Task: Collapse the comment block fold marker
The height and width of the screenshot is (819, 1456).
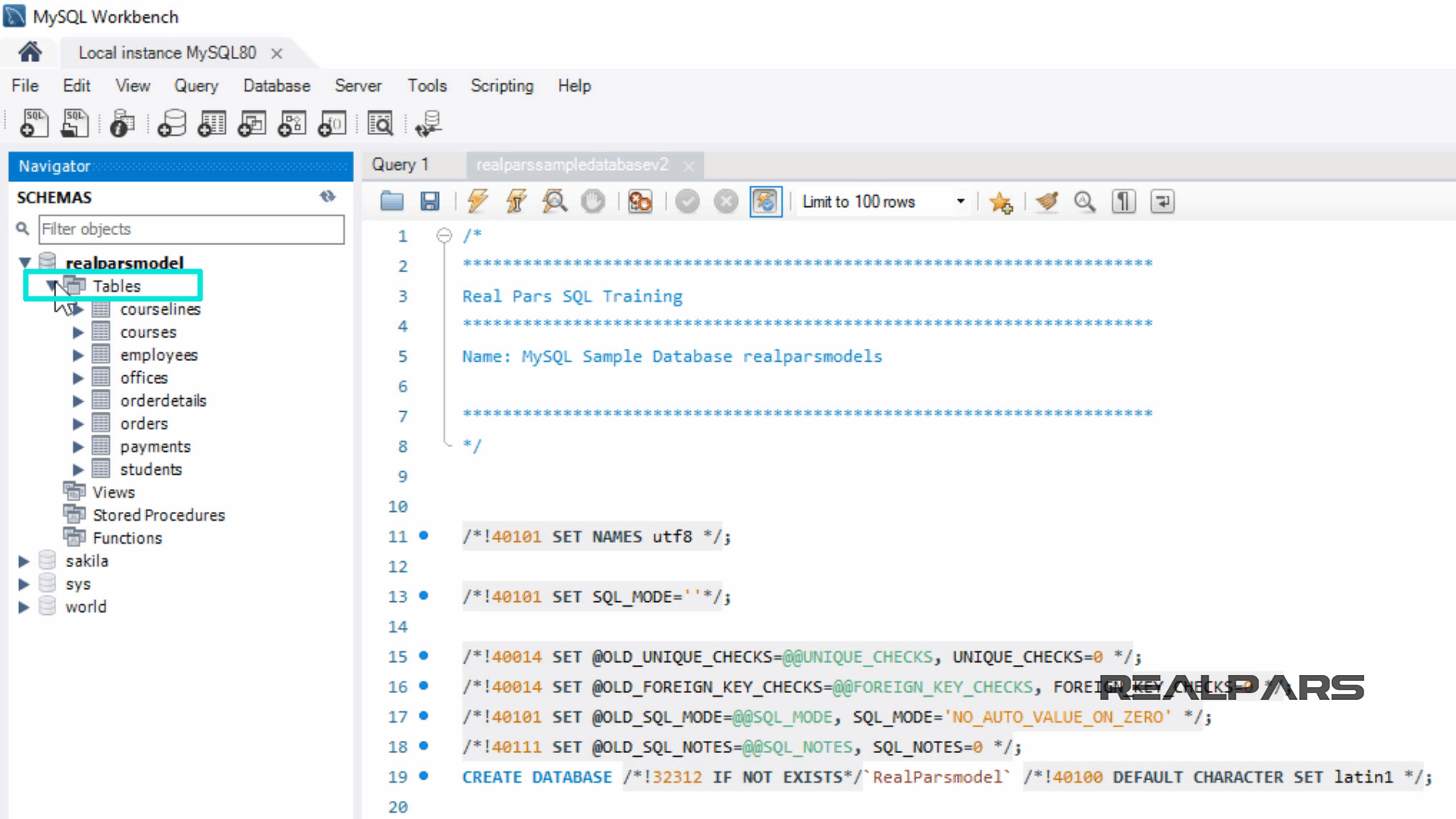Action: tap(444, 236)
